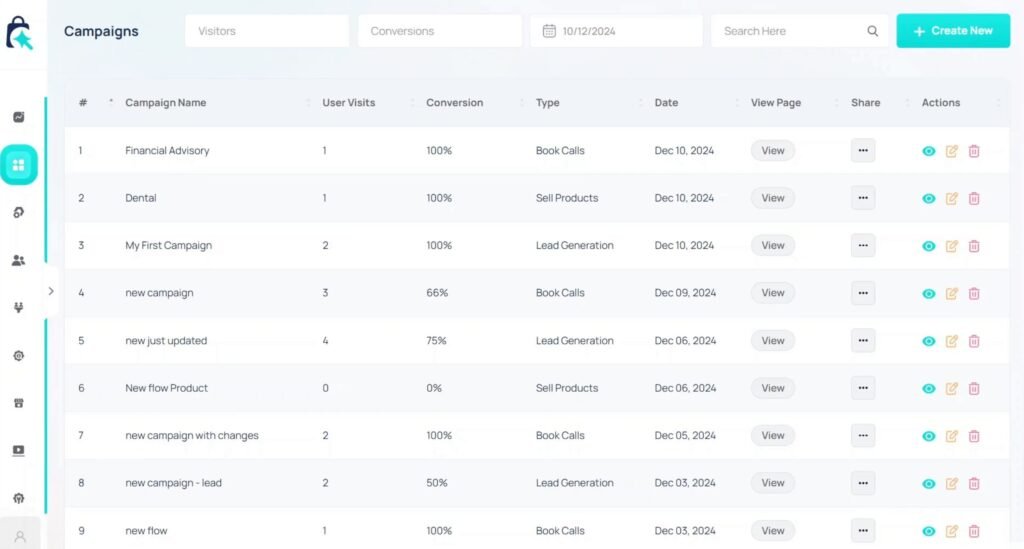Open Share options menu for new campaign row
The width and height of the screenshot is (1024, 549).
[863, 293]
